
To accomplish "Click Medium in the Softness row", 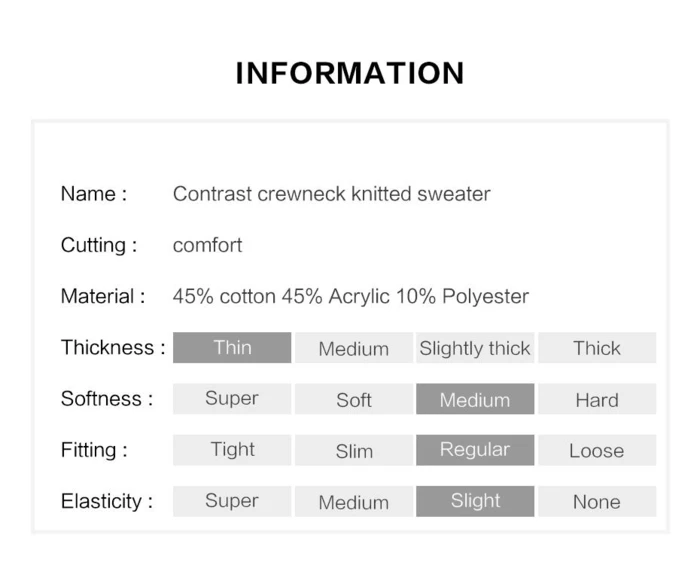I will 475,399.
